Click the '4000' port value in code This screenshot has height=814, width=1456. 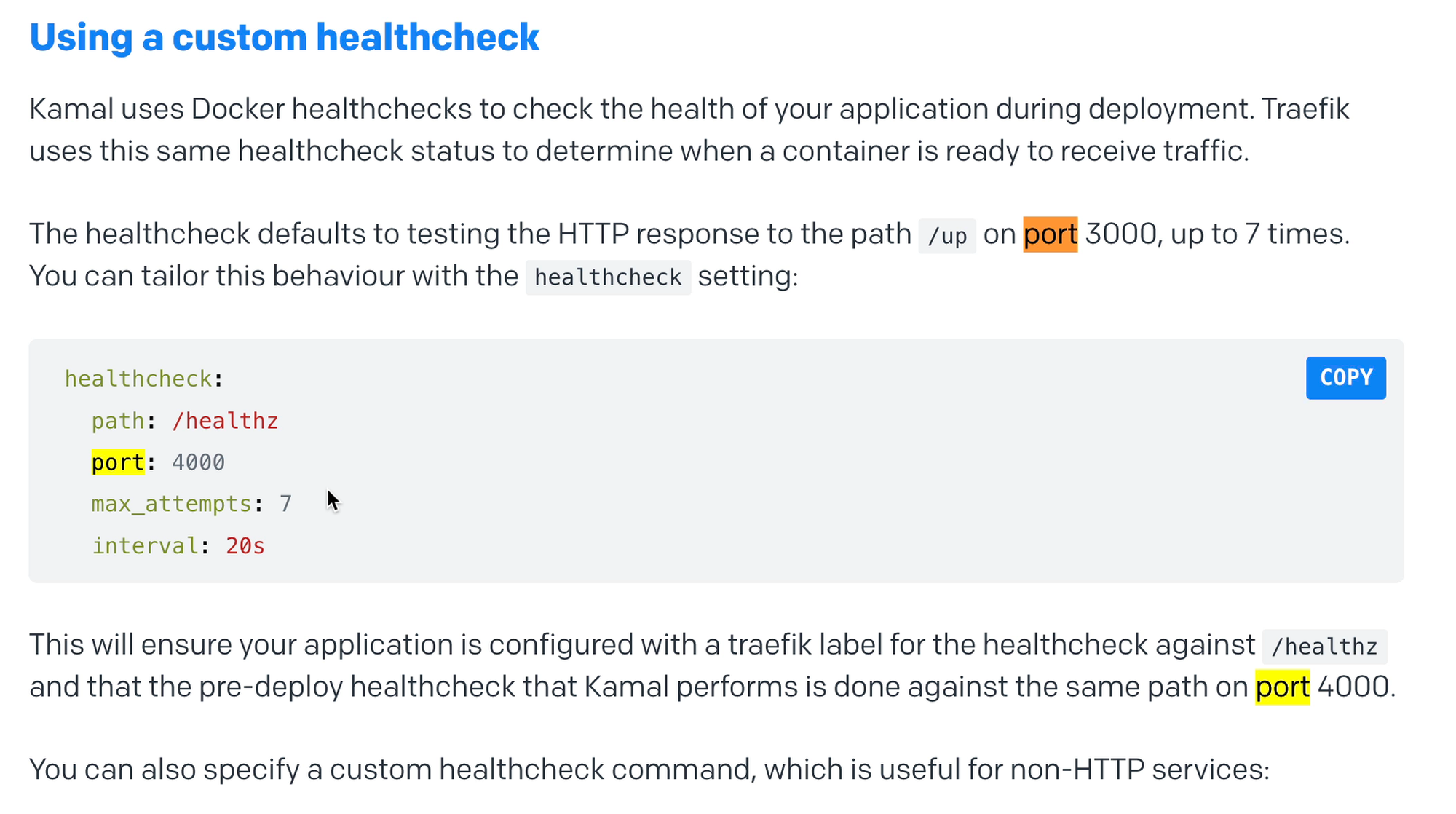coord(198,462)
